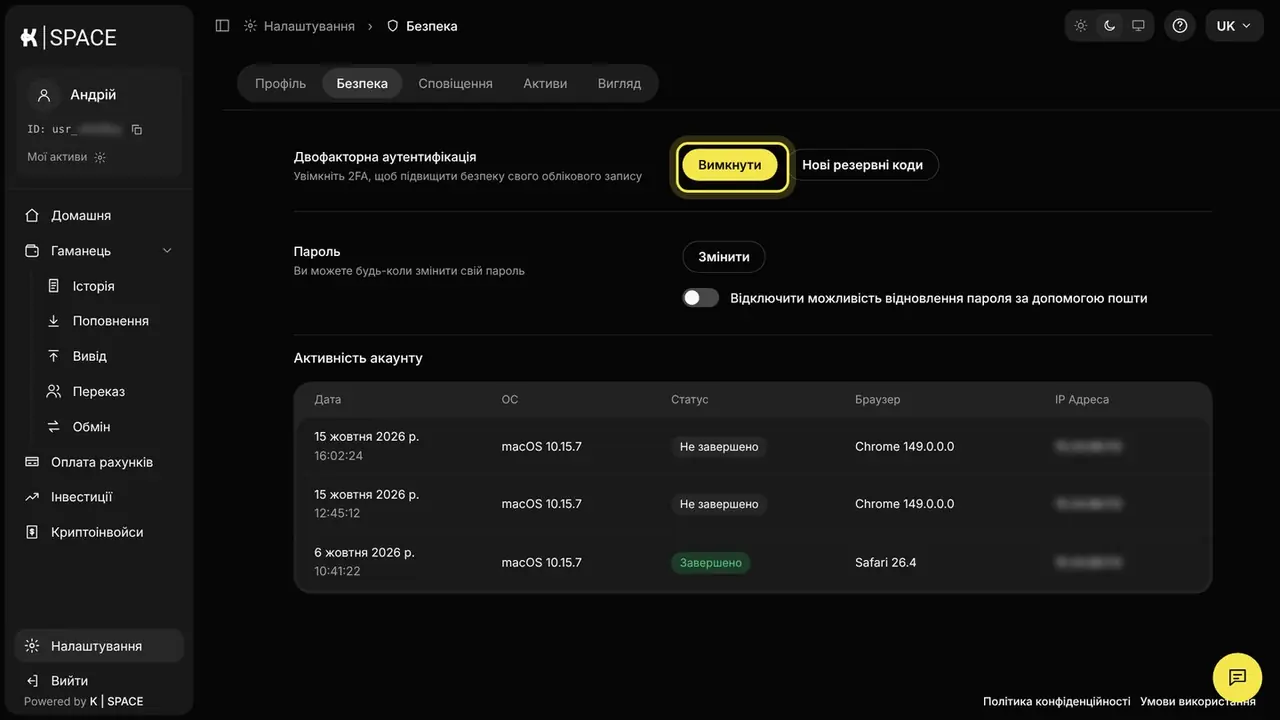Open Переказ transfer icon
Image resolution: width=1280 pixels, height=720 pixels.
point(54,391)
